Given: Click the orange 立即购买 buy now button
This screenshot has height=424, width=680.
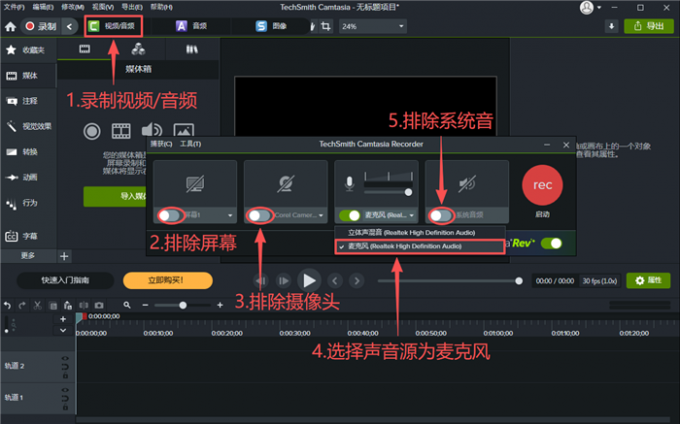Looking at the screenshot, I should (168, 280).
